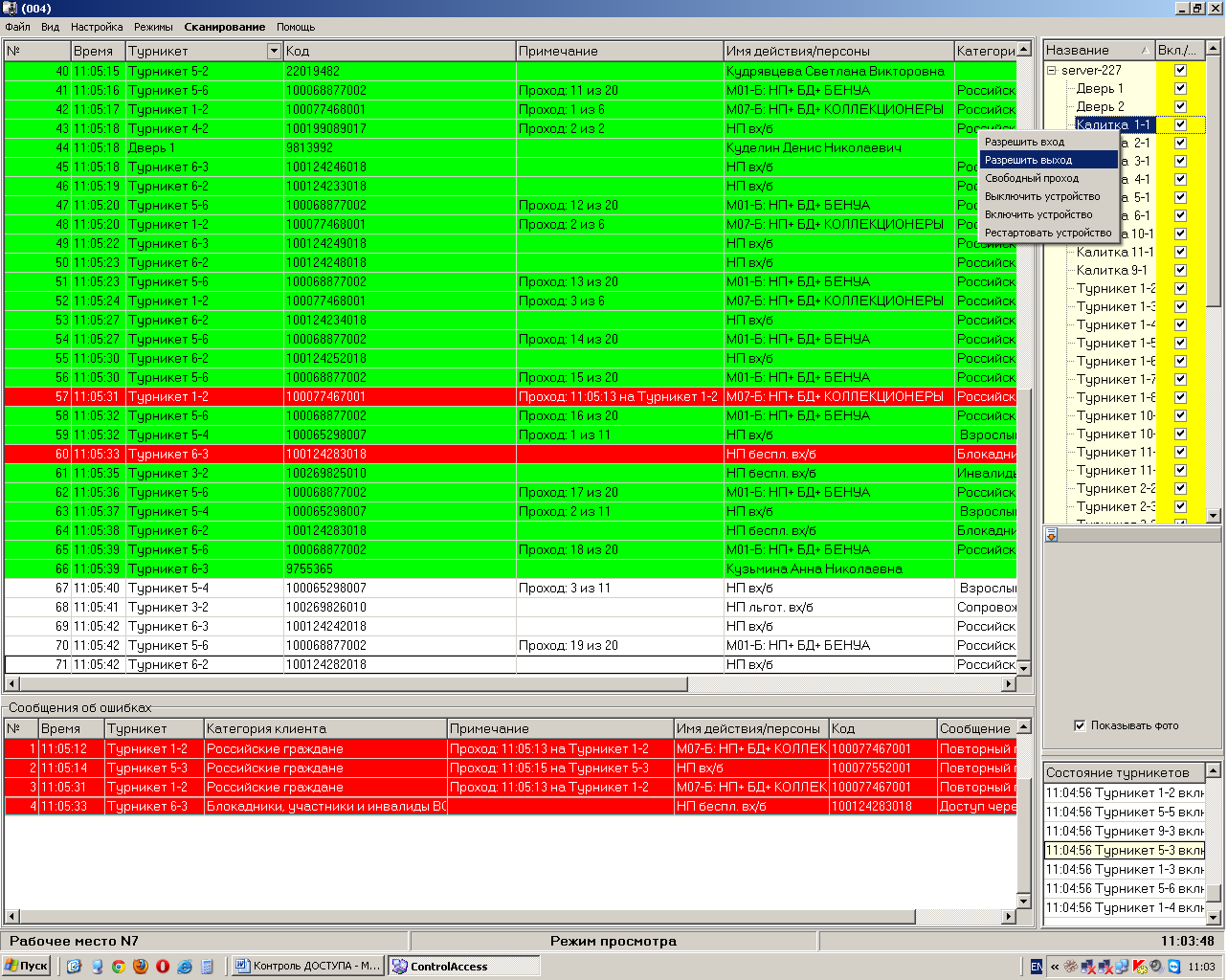Screen dimensions: 1227x980
Task: Open the Сканирование menu
Action: (x=225, y=27)
